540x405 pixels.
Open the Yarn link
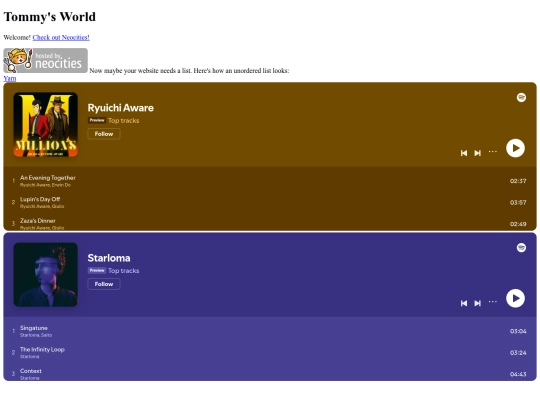[x=10, y=78]
